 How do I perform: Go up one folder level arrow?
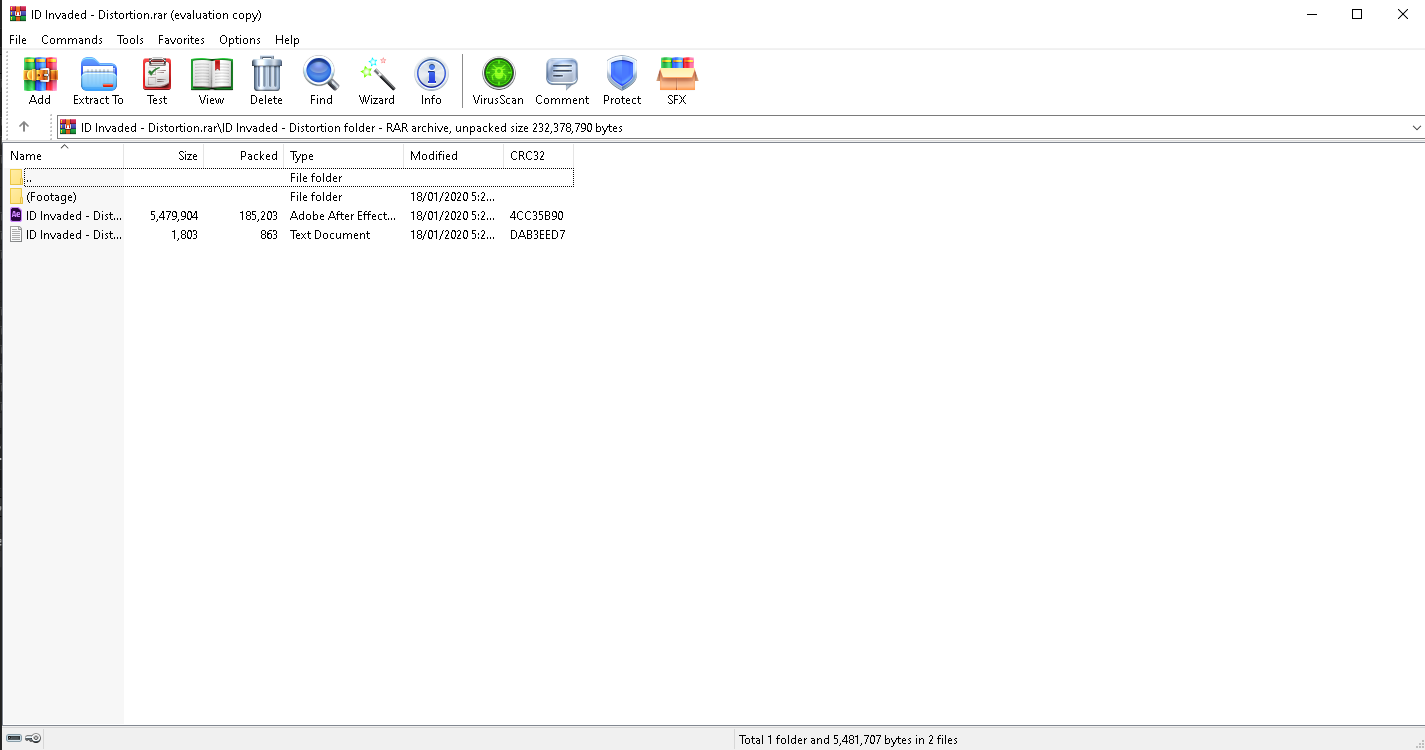pos(24,127)
